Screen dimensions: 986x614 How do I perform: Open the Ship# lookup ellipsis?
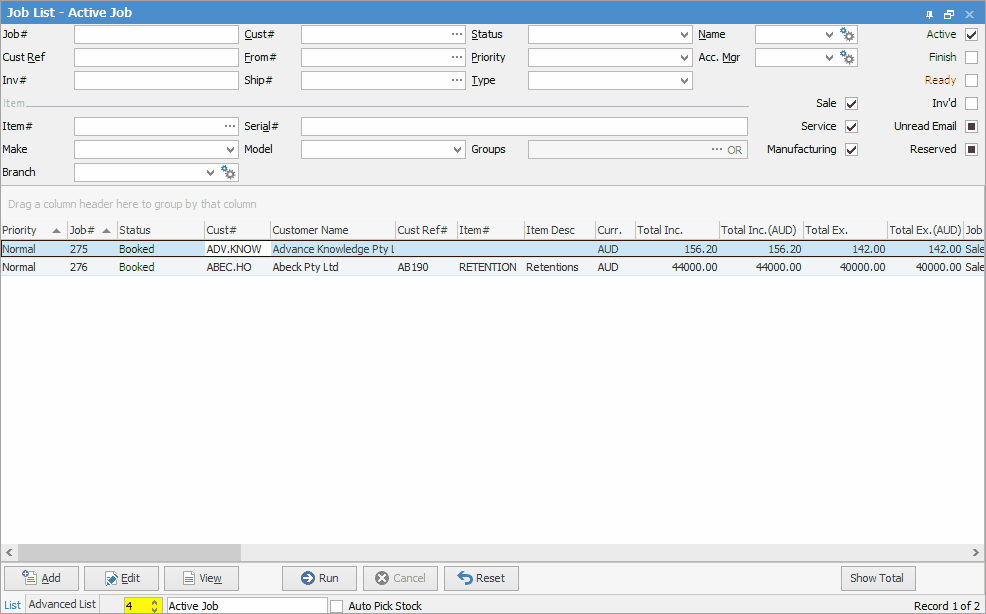tap(457, 81)
